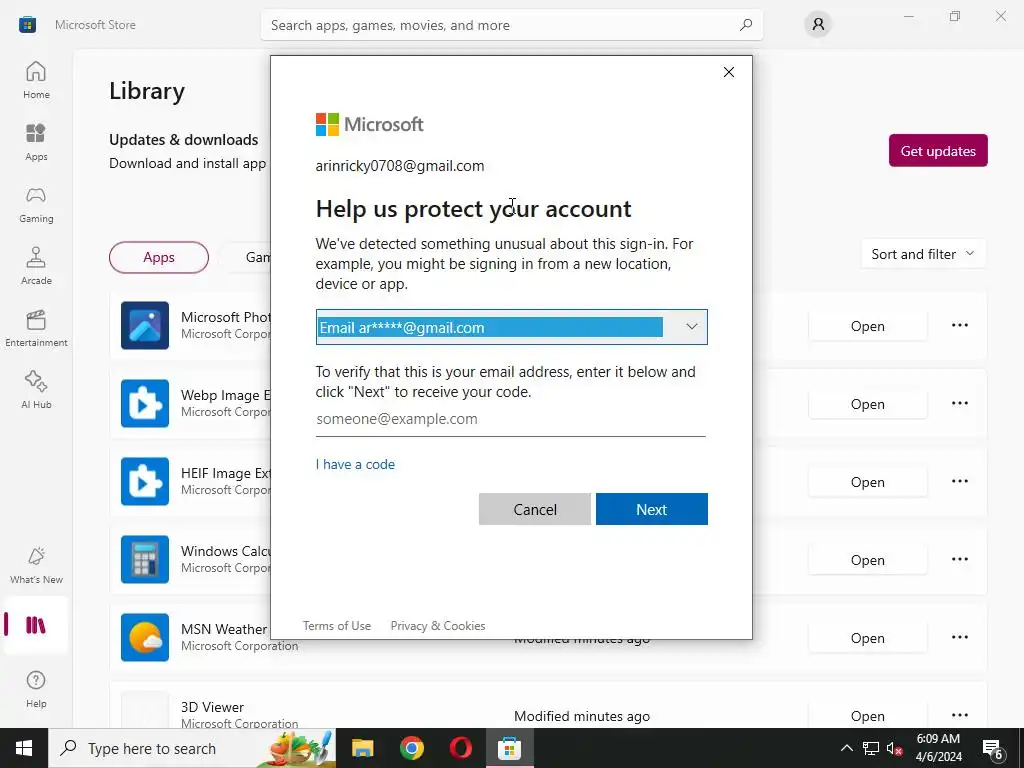This screenshot has width=1024, height=768.
Task: Open the Arcade section in sidebar
Action: [x=36, y=266]
